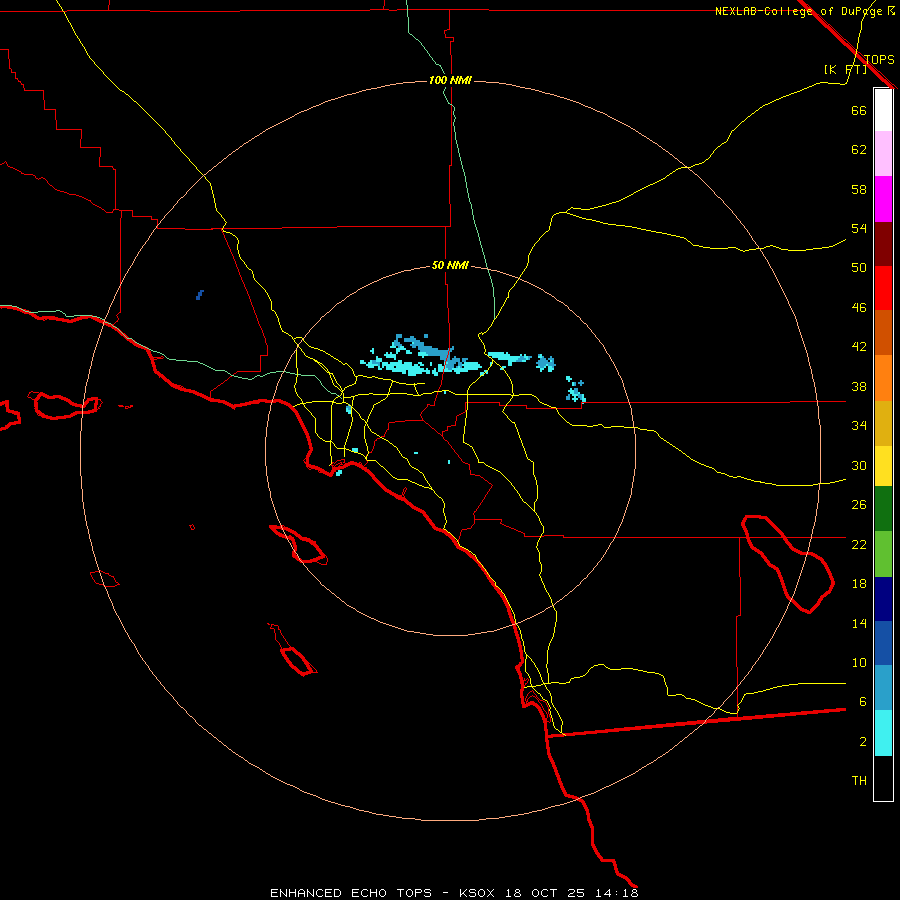
Task: Click the "6" legend value
Action: click(862, 702)
